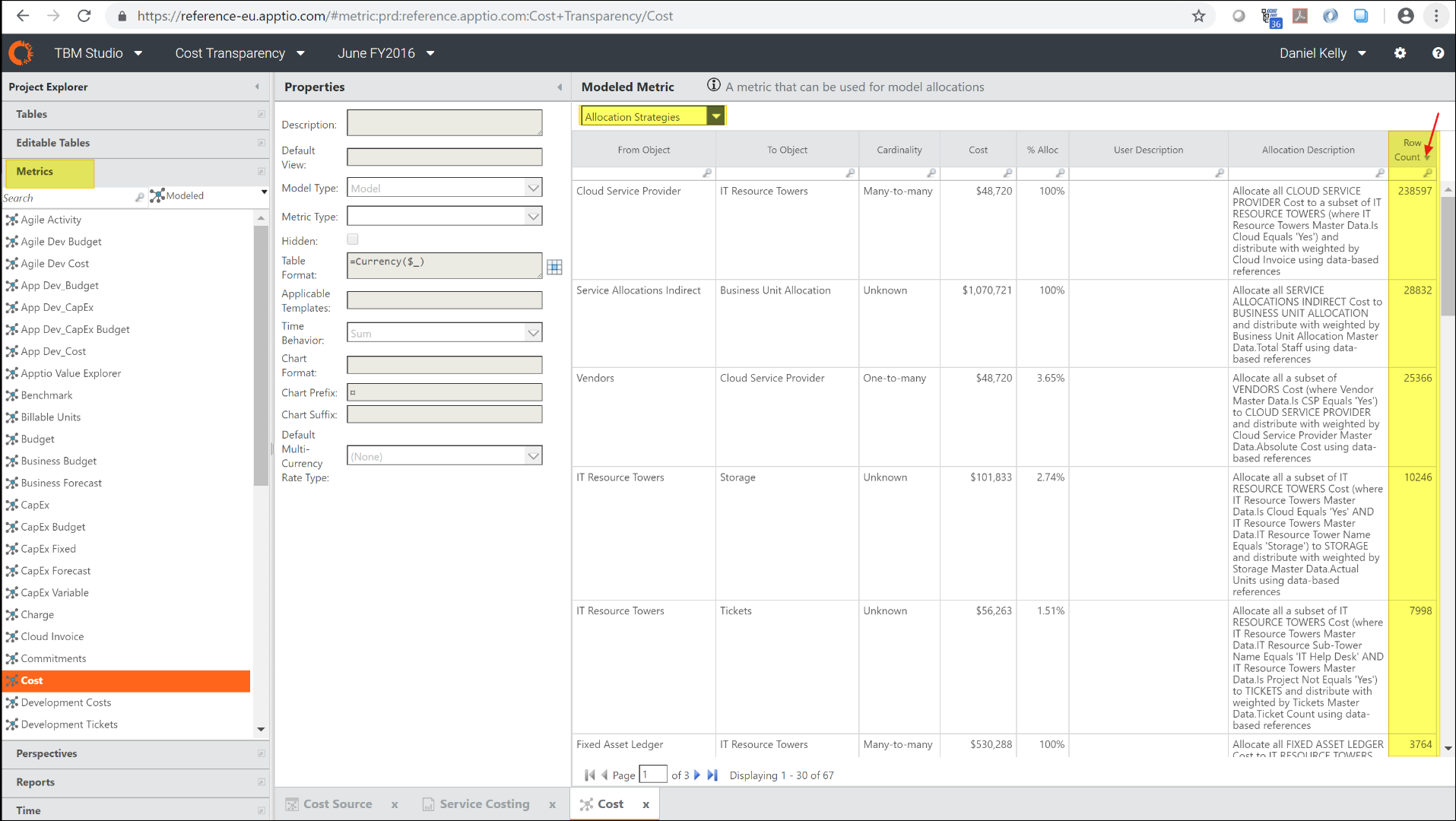Click the info icon beside Modeled Metric
This screenshot has height=821, width=1456.
click(x=713, y=85)
